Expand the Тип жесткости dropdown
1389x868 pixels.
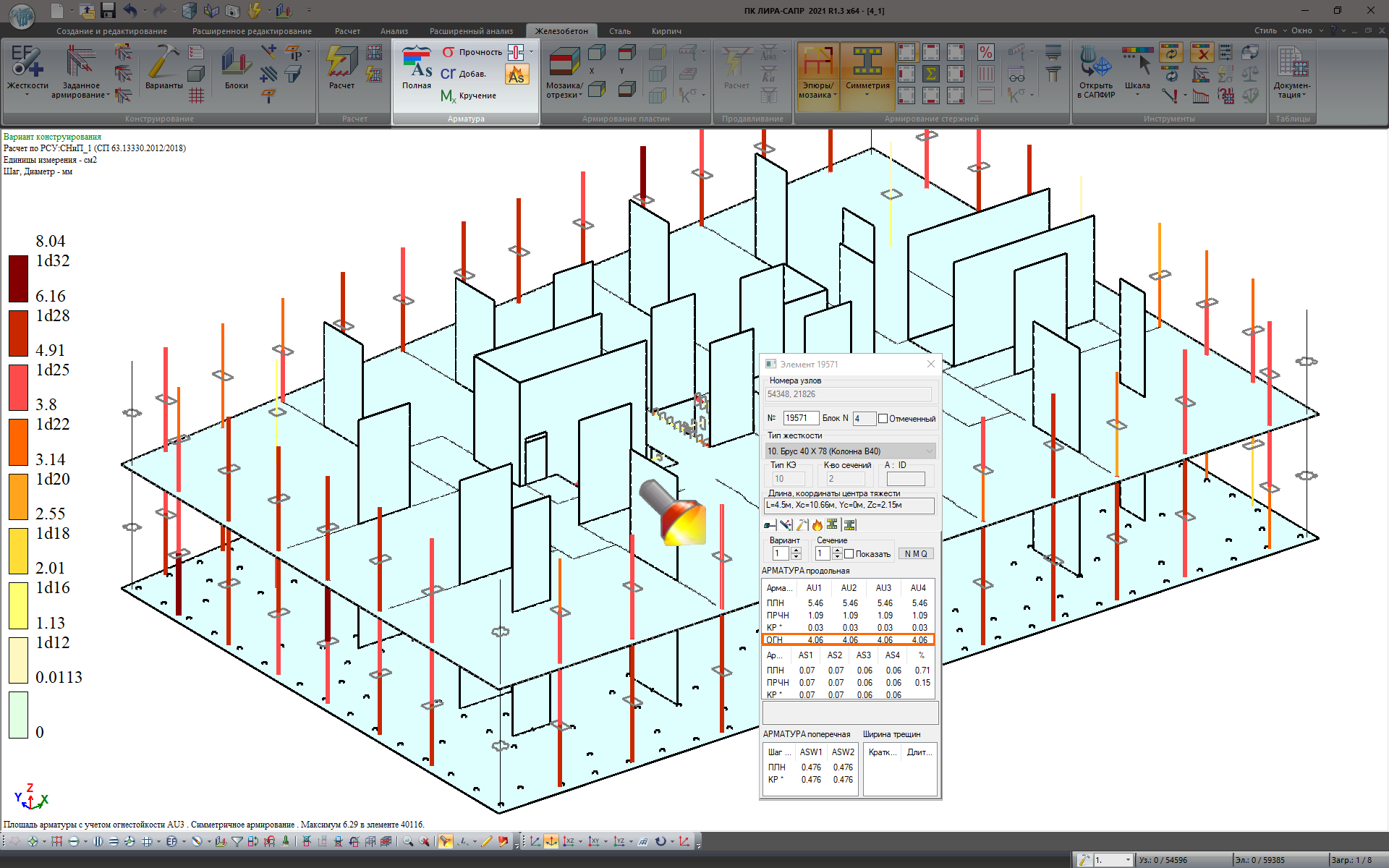929,451
